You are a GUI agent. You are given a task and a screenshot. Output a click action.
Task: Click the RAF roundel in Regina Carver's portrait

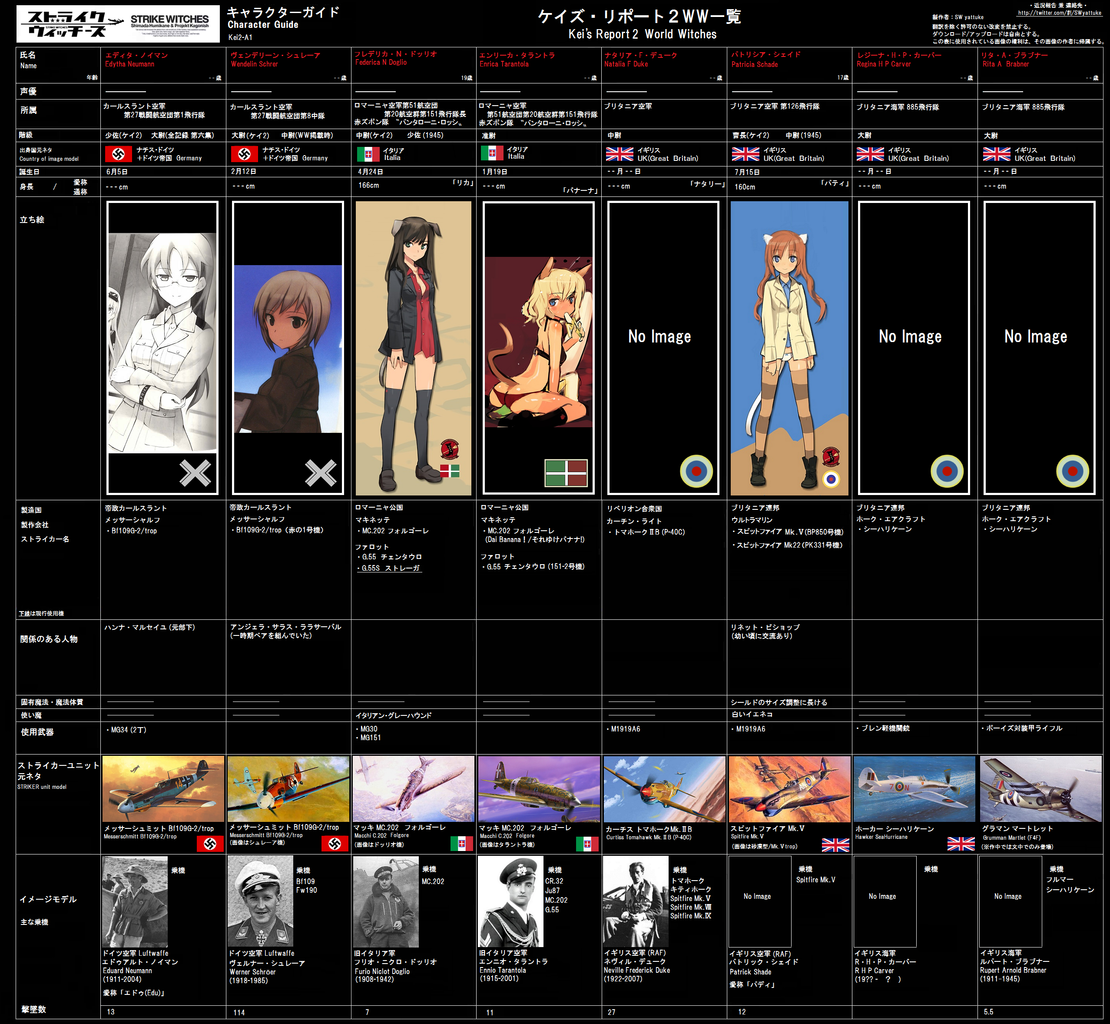point(947,471)
